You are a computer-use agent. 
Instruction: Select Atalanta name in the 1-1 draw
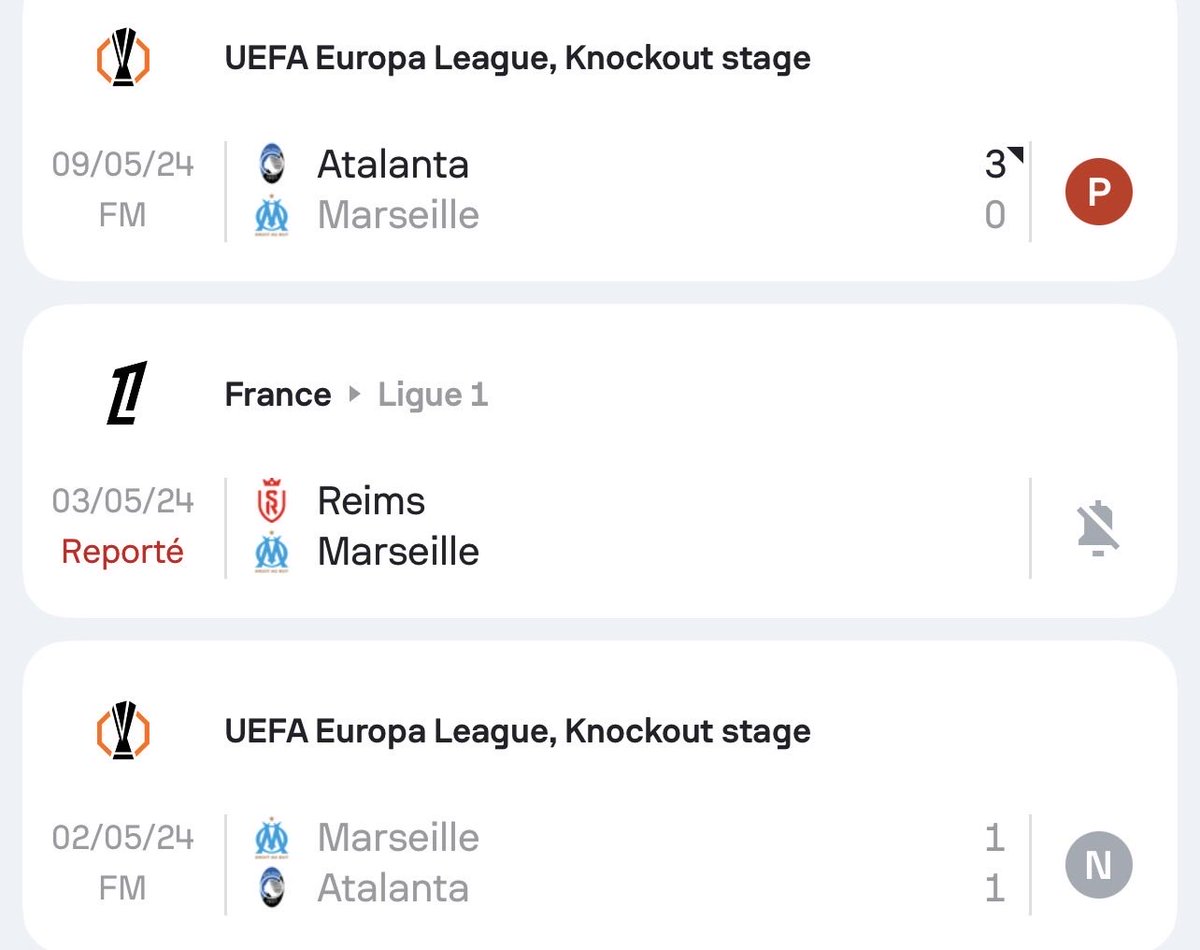392,888
